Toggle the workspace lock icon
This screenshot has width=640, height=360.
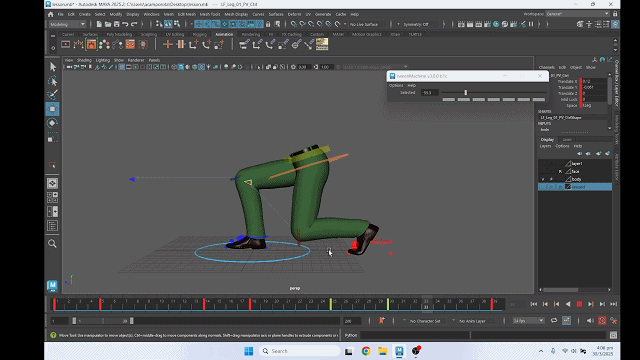tap(615, 14)
